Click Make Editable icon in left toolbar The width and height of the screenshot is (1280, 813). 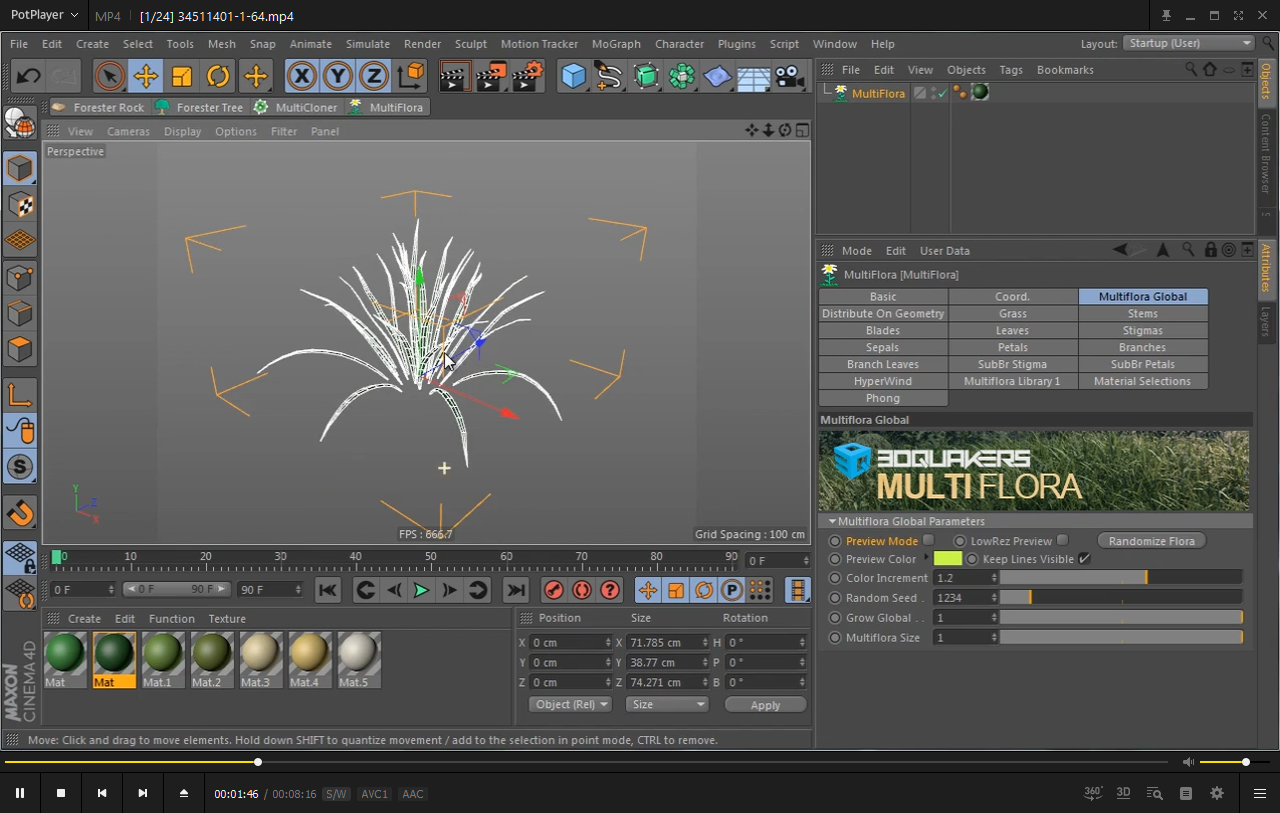tap(20, 124)
